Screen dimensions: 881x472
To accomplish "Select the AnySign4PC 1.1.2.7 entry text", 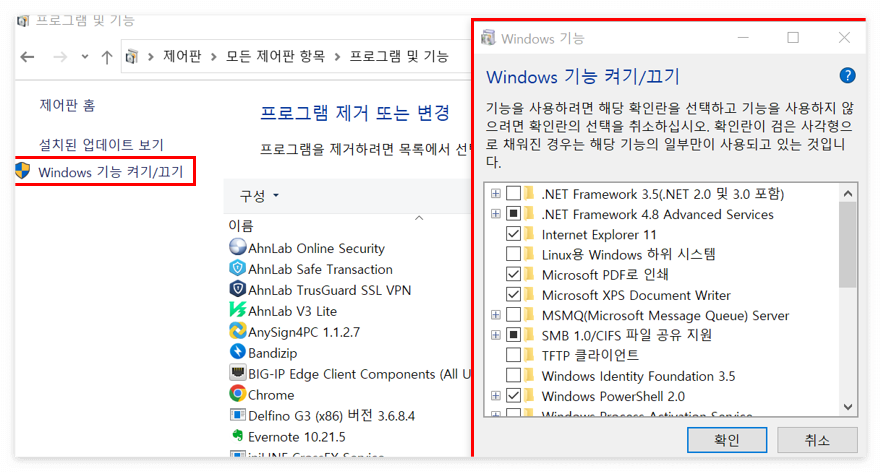I will [x=304, y=332].
